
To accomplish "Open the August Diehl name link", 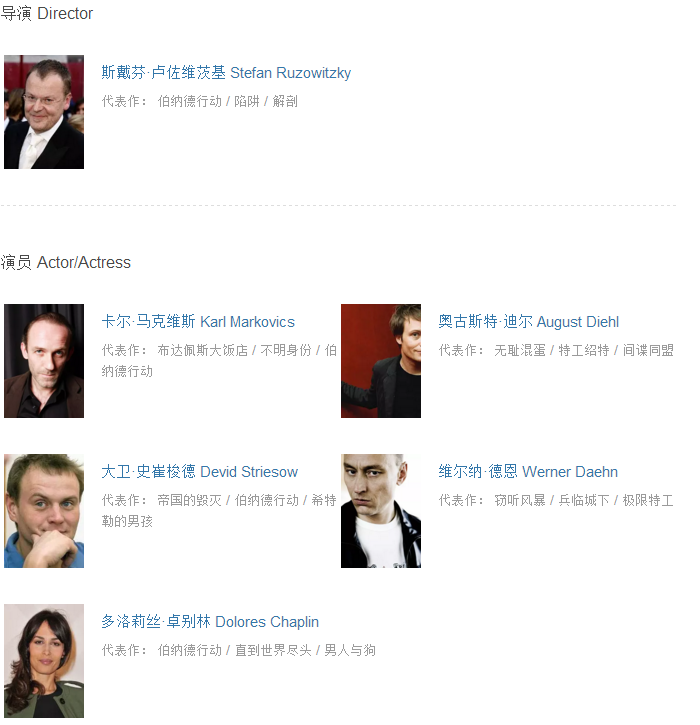I will [528, 321].
